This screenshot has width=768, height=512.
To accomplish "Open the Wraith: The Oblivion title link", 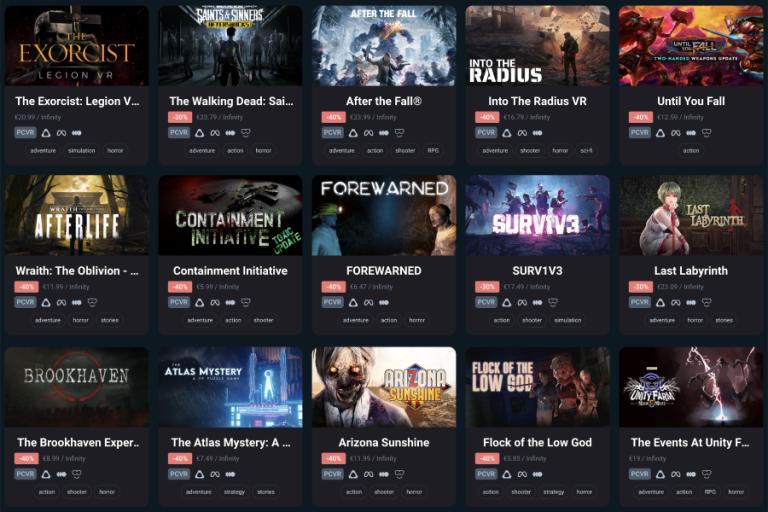I will coord(77,270).
